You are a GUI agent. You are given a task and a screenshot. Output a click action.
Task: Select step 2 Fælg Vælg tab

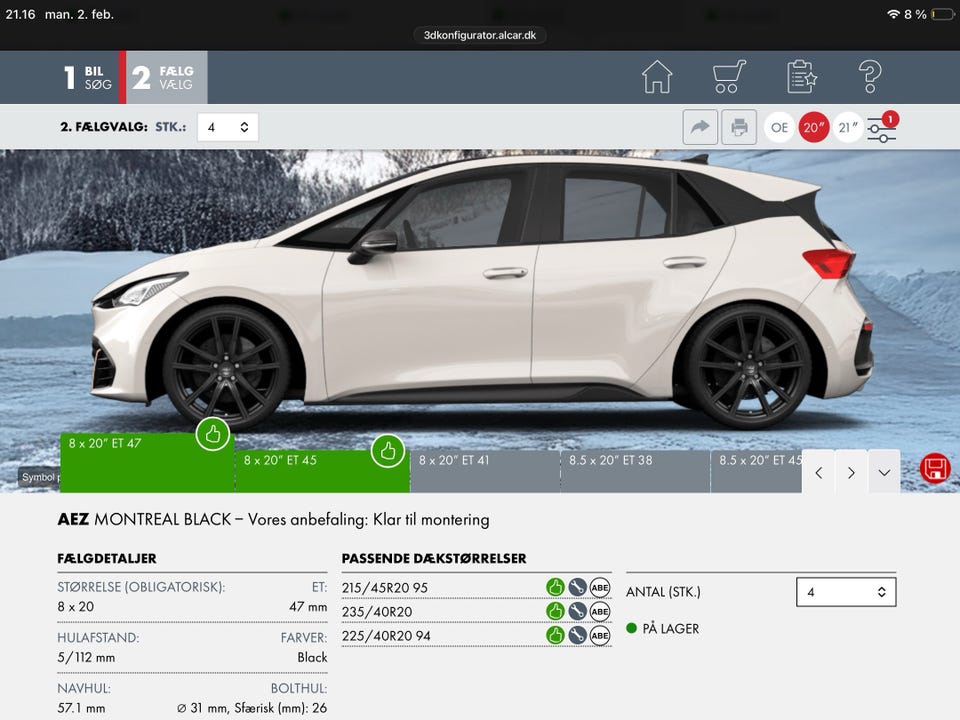tap(165, 78)
